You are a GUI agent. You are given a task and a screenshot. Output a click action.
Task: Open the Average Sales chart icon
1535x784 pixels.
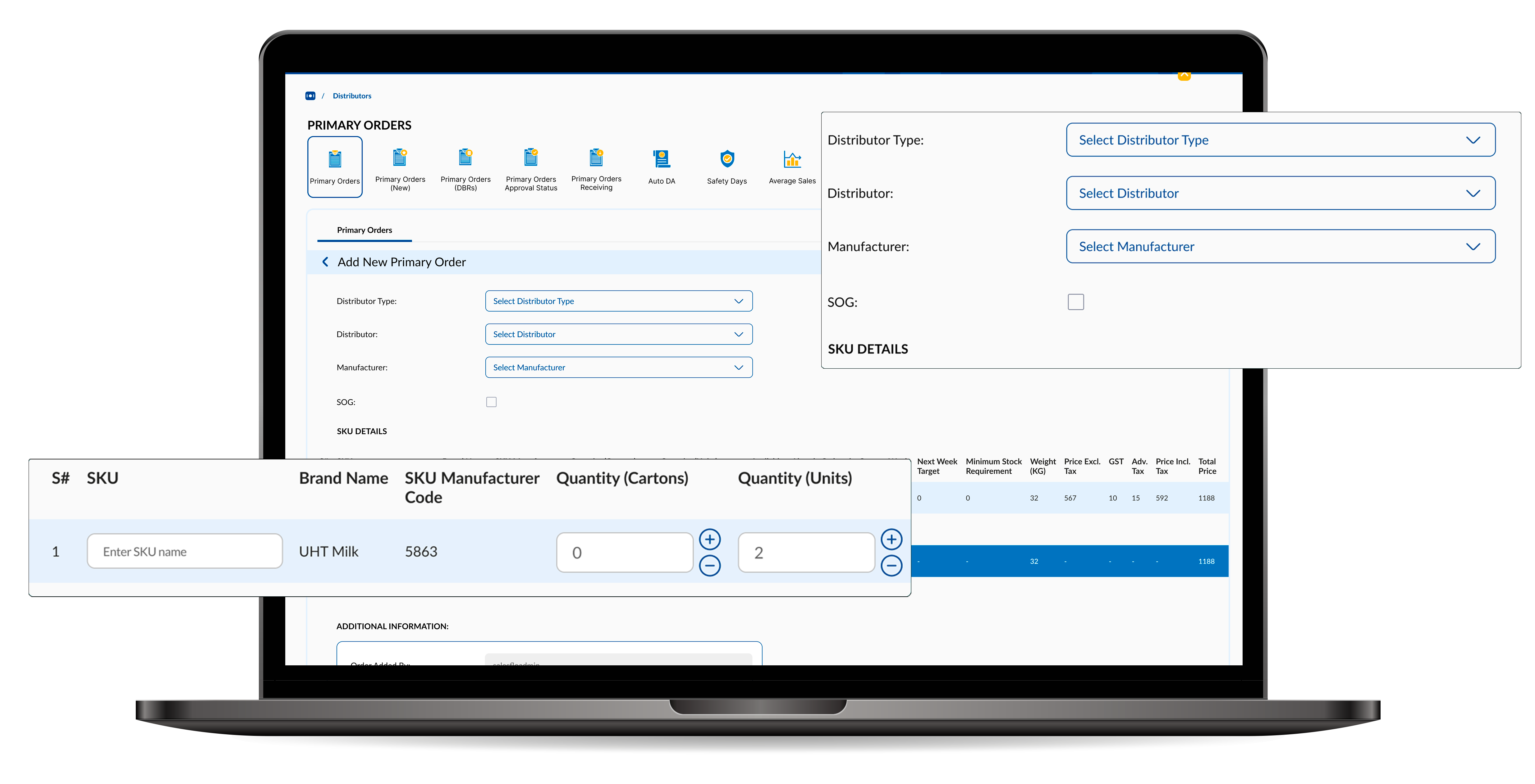pyautogui.click(x=792, y=160)
